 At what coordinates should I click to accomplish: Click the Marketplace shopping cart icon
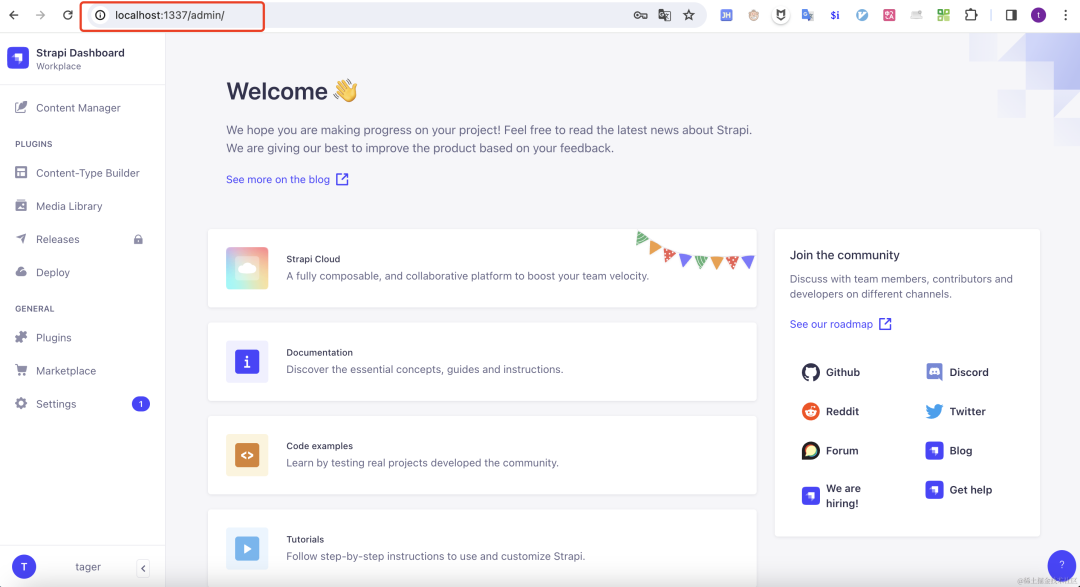[21, 370]
